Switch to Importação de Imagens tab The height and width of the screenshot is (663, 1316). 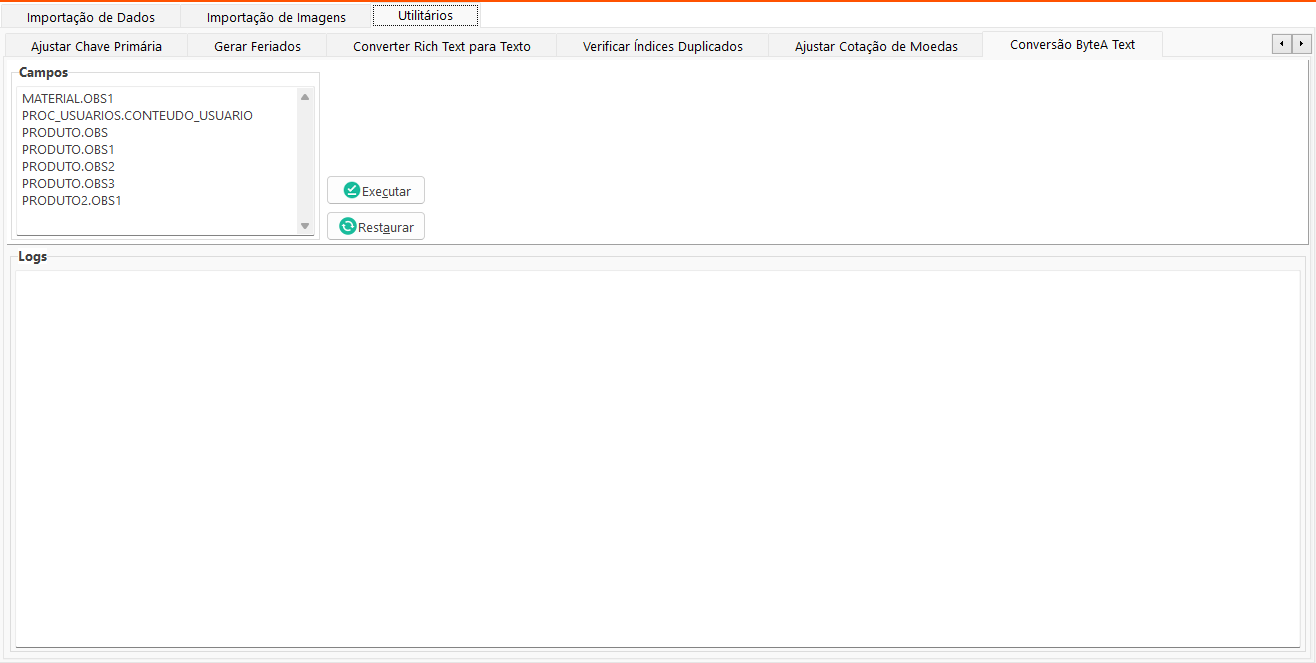276,17
